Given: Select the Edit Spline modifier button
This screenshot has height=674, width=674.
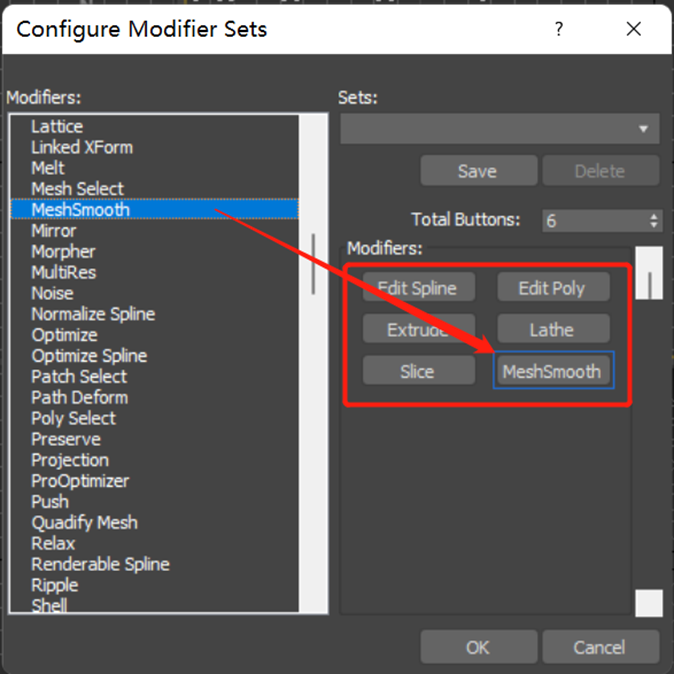Looking at the screenshot, I should (x=417, y=288).
